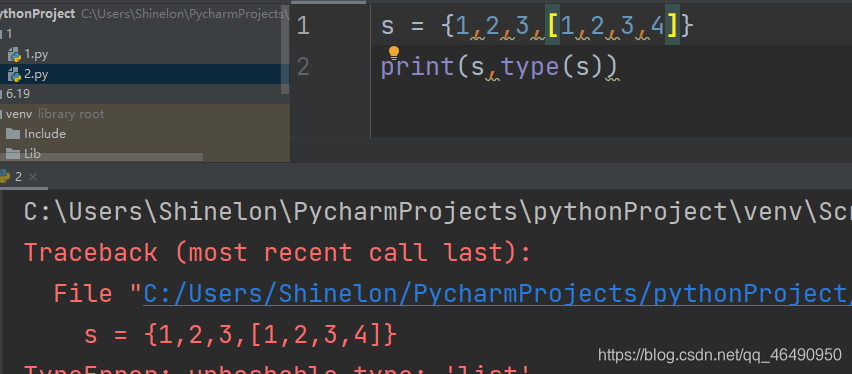Expand the 6.19 folder
The height and width of the screenshot is (374, 852).
[x=18, y=94]
